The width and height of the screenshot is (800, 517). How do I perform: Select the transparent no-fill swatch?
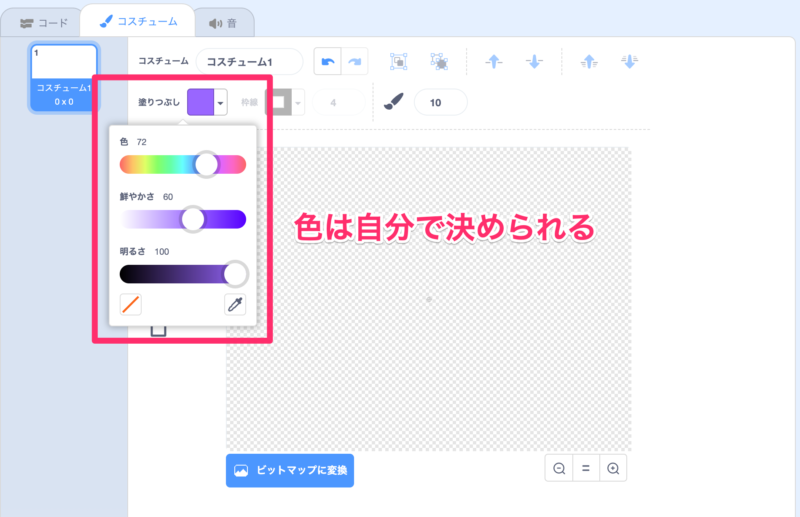point(131,305)
